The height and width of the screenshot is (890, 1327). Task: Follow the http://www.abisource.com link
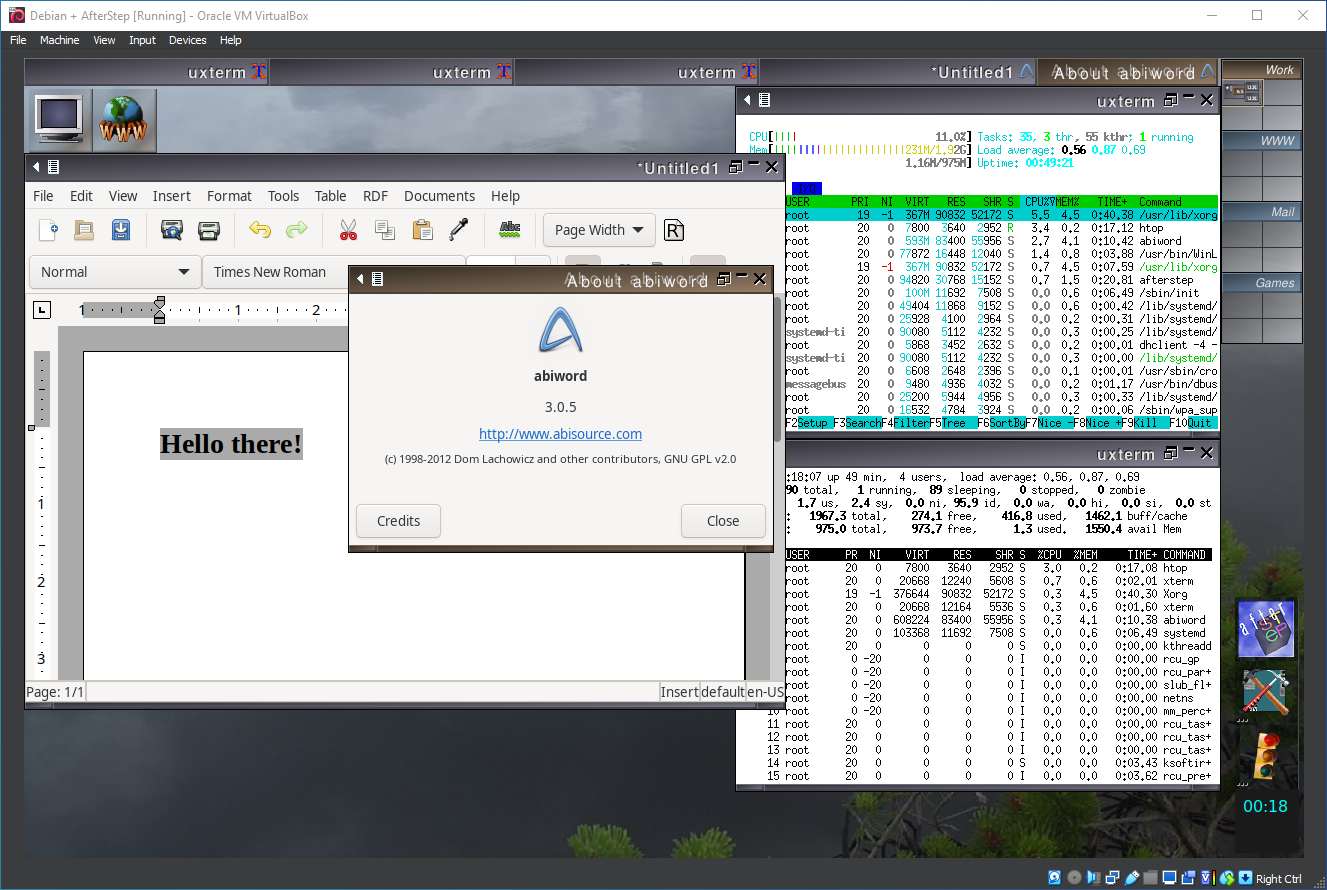[x=560, y=434]
